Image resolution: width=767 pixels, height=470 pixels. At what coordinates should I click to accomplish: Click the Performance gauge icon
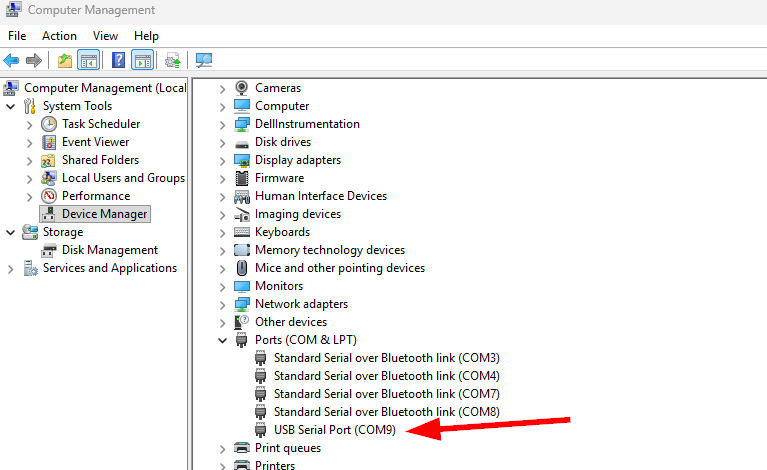[48, 196]
